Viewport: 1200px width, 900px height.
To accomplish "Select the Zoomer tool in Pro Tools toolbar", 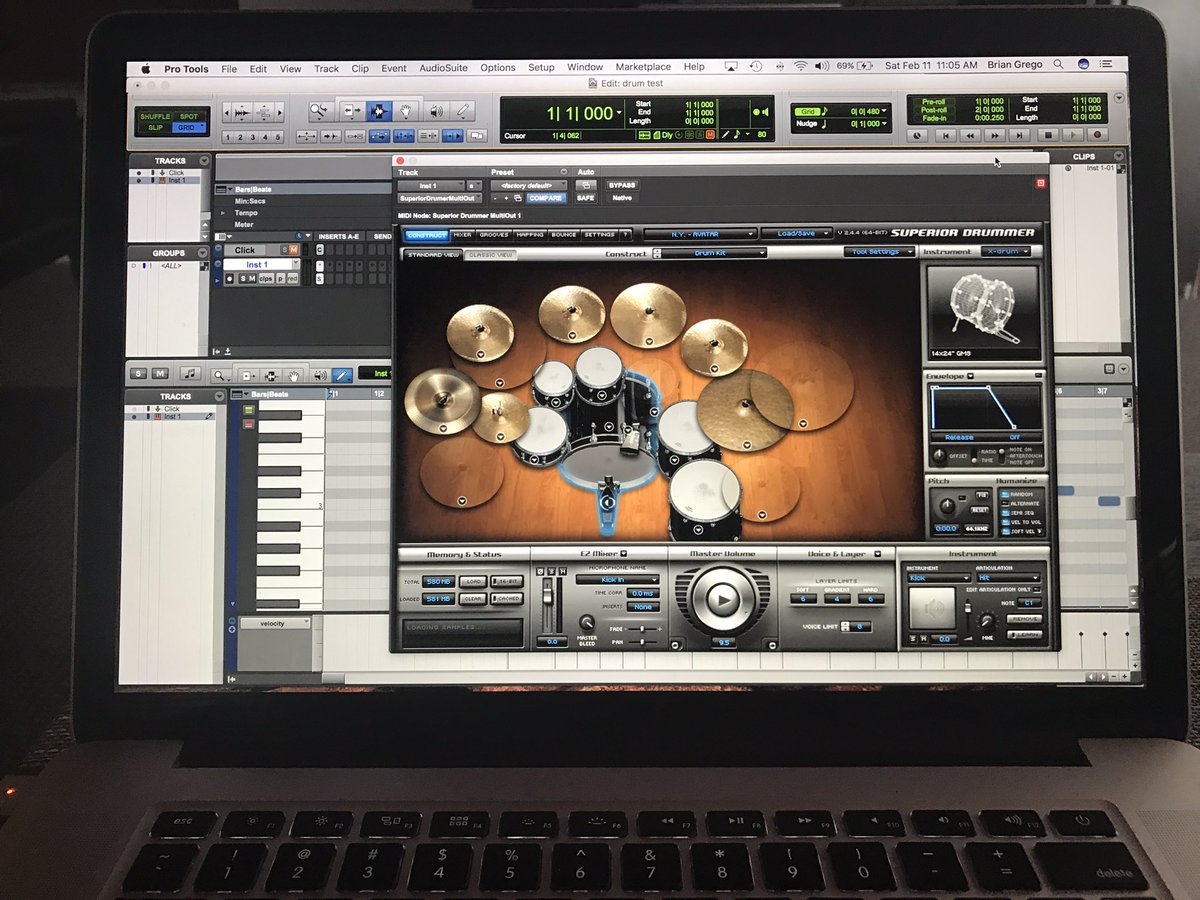I will point(320,111).
